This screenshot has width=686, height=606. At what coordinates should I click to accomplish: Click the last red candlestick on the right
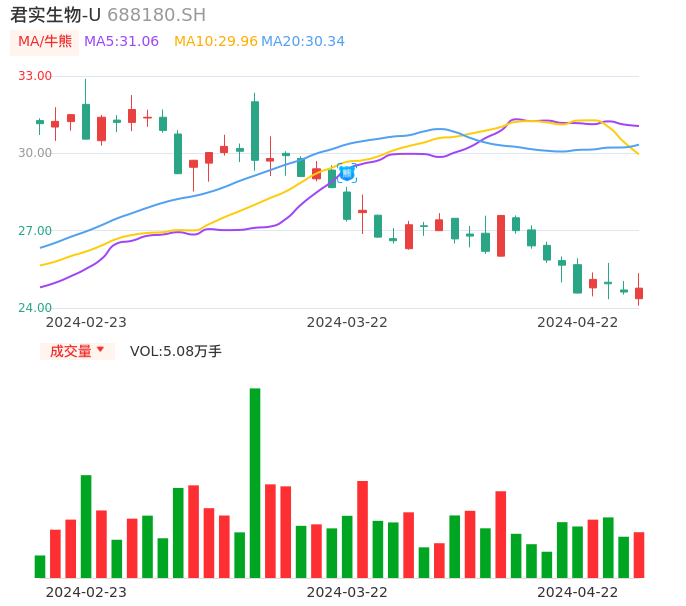click(x=639, y=293)
